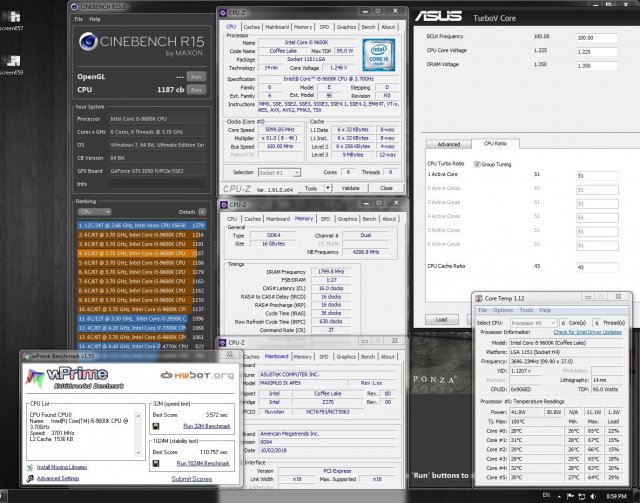
Task: Open the File menu in Cinebench
Action: pyautogui.click(x=79, y=19)
